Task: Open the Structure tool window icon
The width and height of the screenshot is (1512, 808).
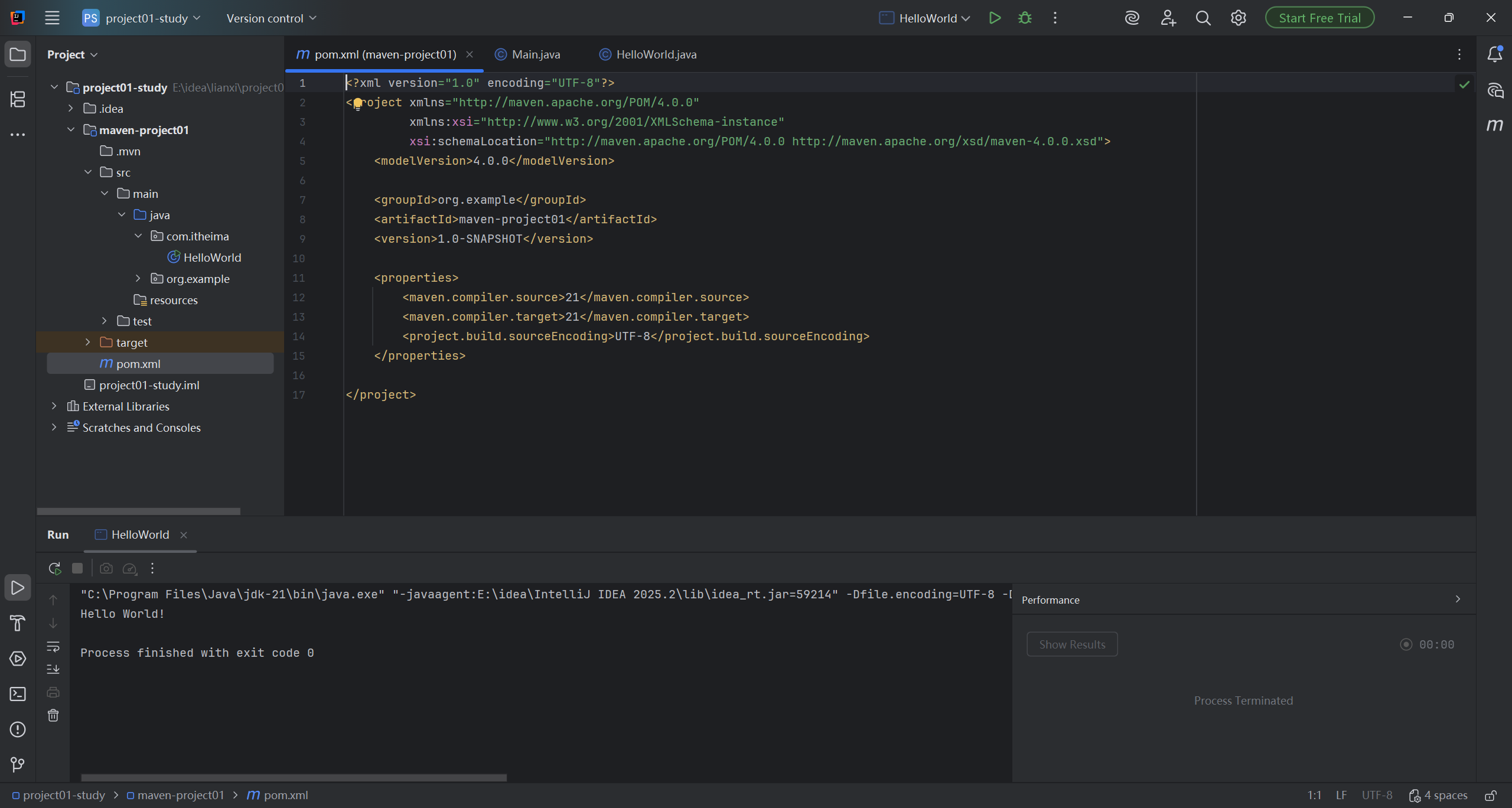Action: coord(18,99)
